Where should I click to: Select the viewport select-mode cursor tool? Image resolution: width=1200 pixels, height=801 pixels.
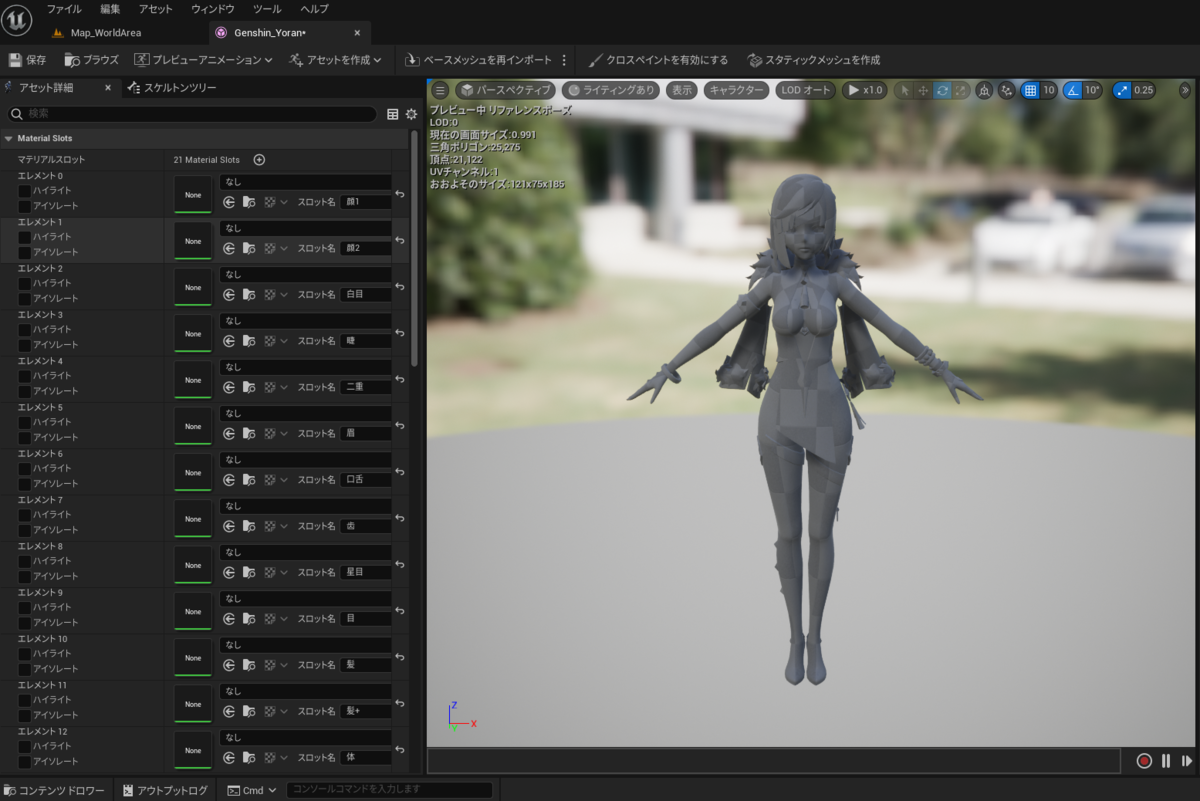[x=905, y=90]
